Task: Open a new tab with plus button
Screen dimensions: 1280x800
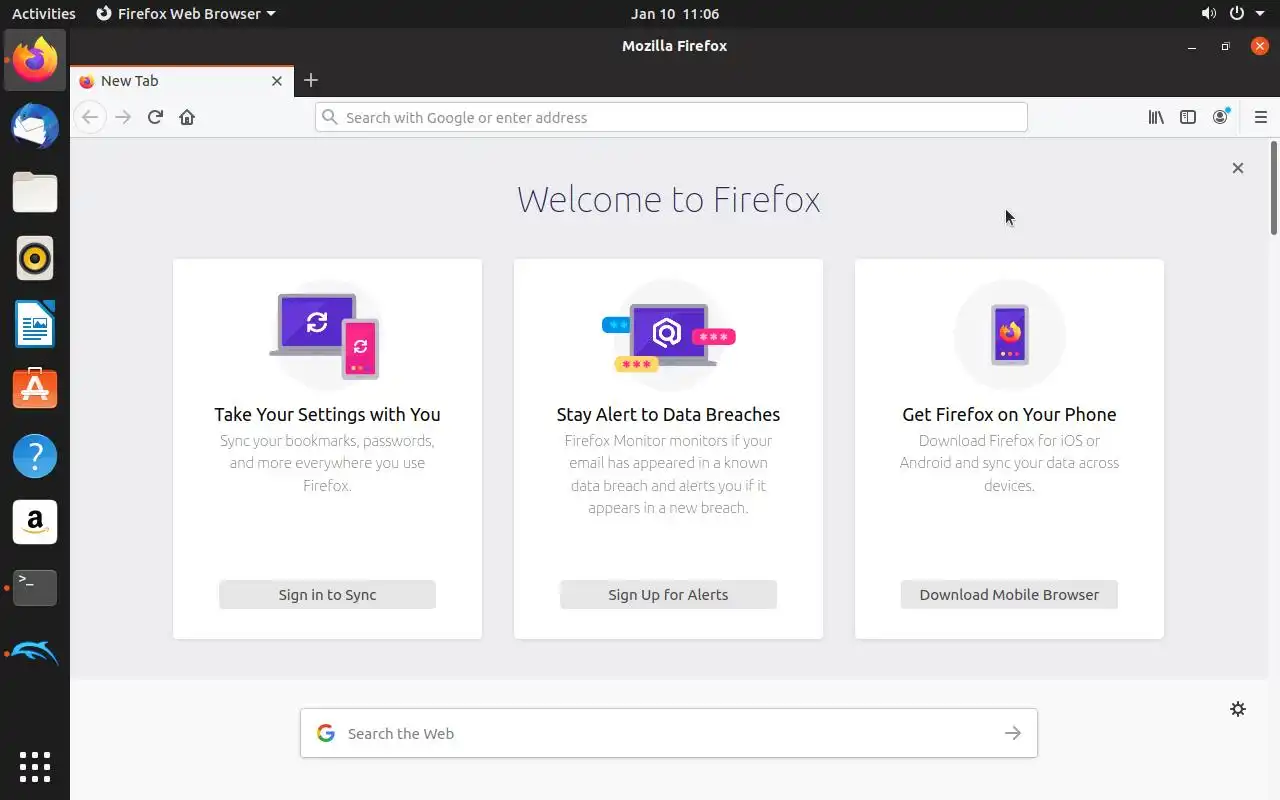Action: click(311, 80)
